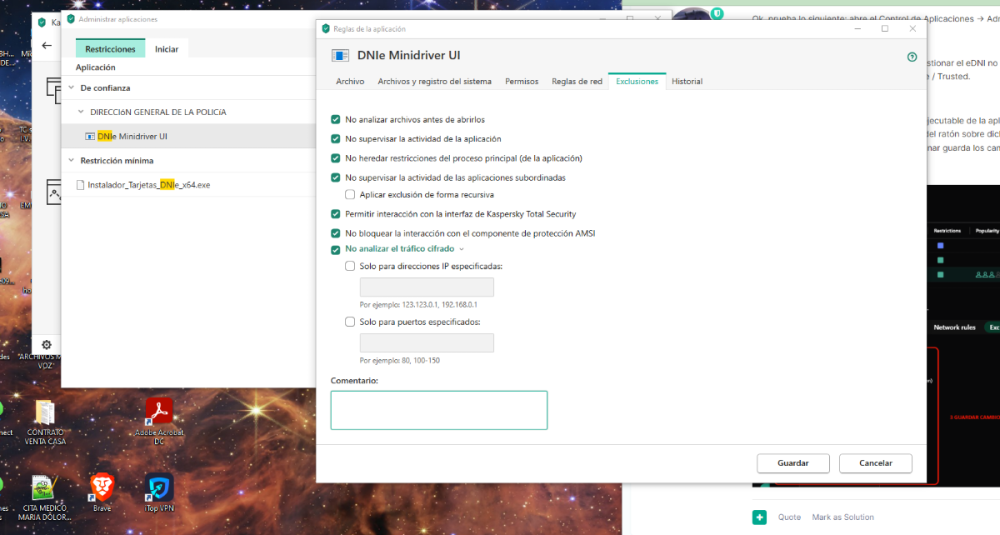
Task: Click Mark as Solution link
Action: click(842, 517)
